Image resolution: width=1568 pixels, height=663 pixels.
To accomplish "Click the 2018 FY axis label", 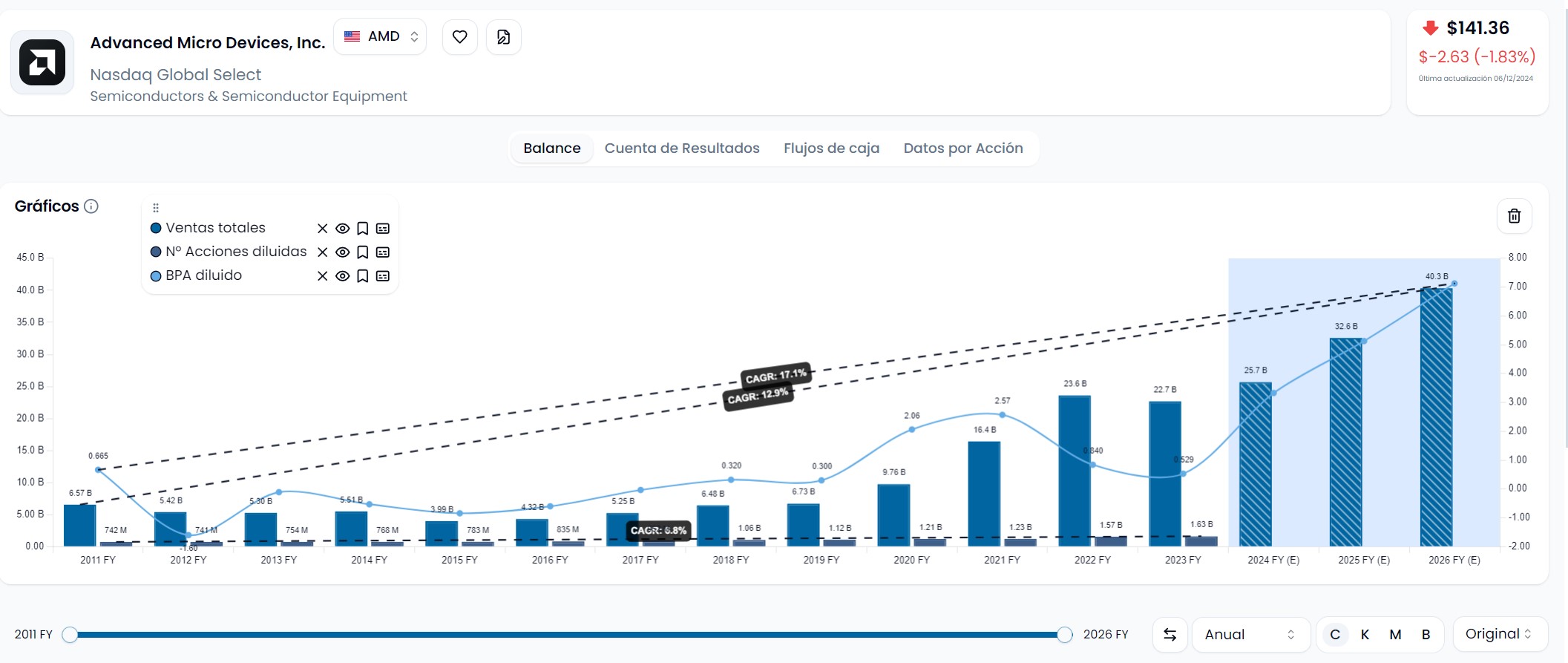I will (731, 560).
